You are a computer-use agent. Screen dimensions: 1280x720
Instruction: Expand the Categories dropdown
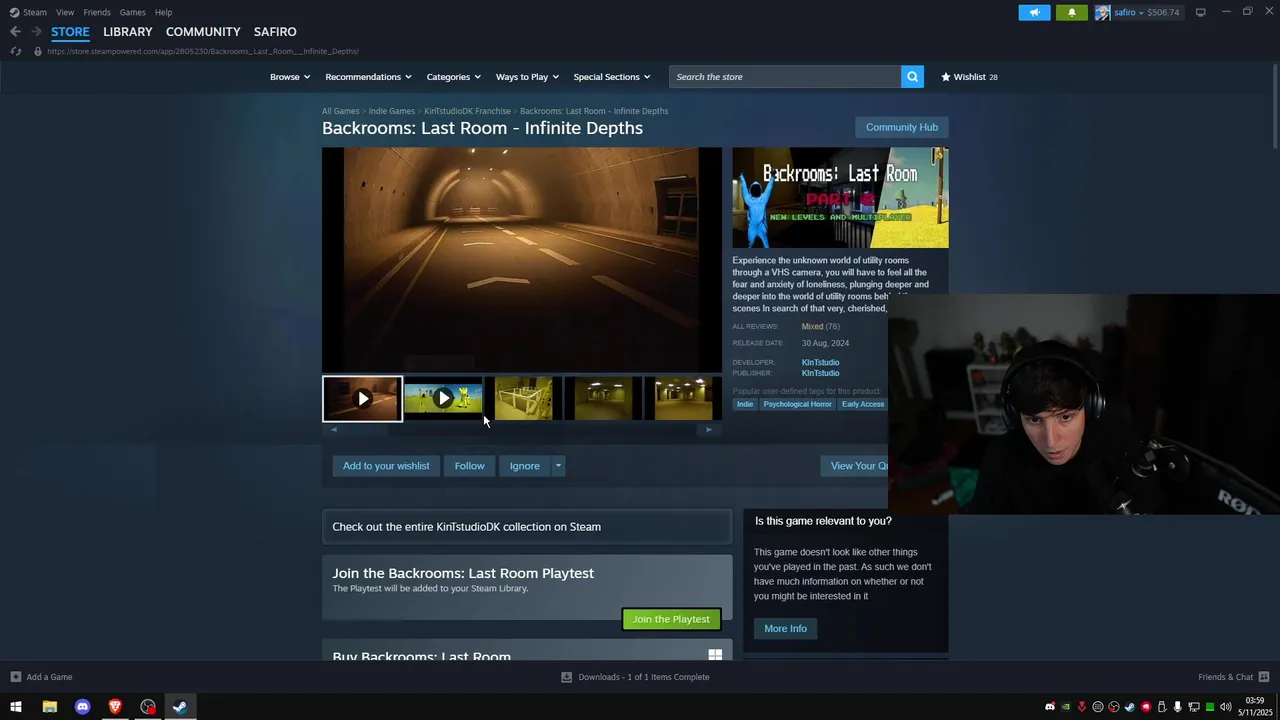(453, 77)
